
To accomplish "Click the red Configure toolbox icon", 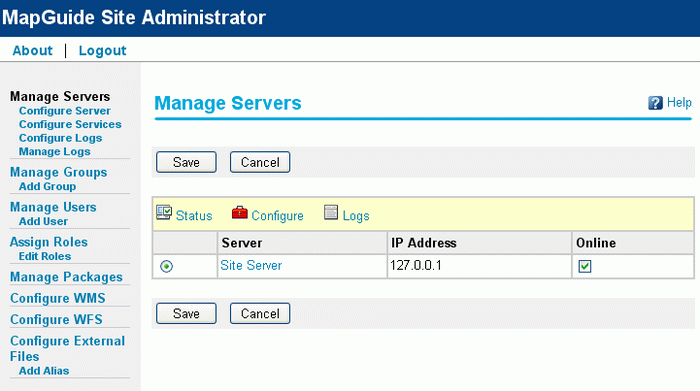I will click(240, 212).
